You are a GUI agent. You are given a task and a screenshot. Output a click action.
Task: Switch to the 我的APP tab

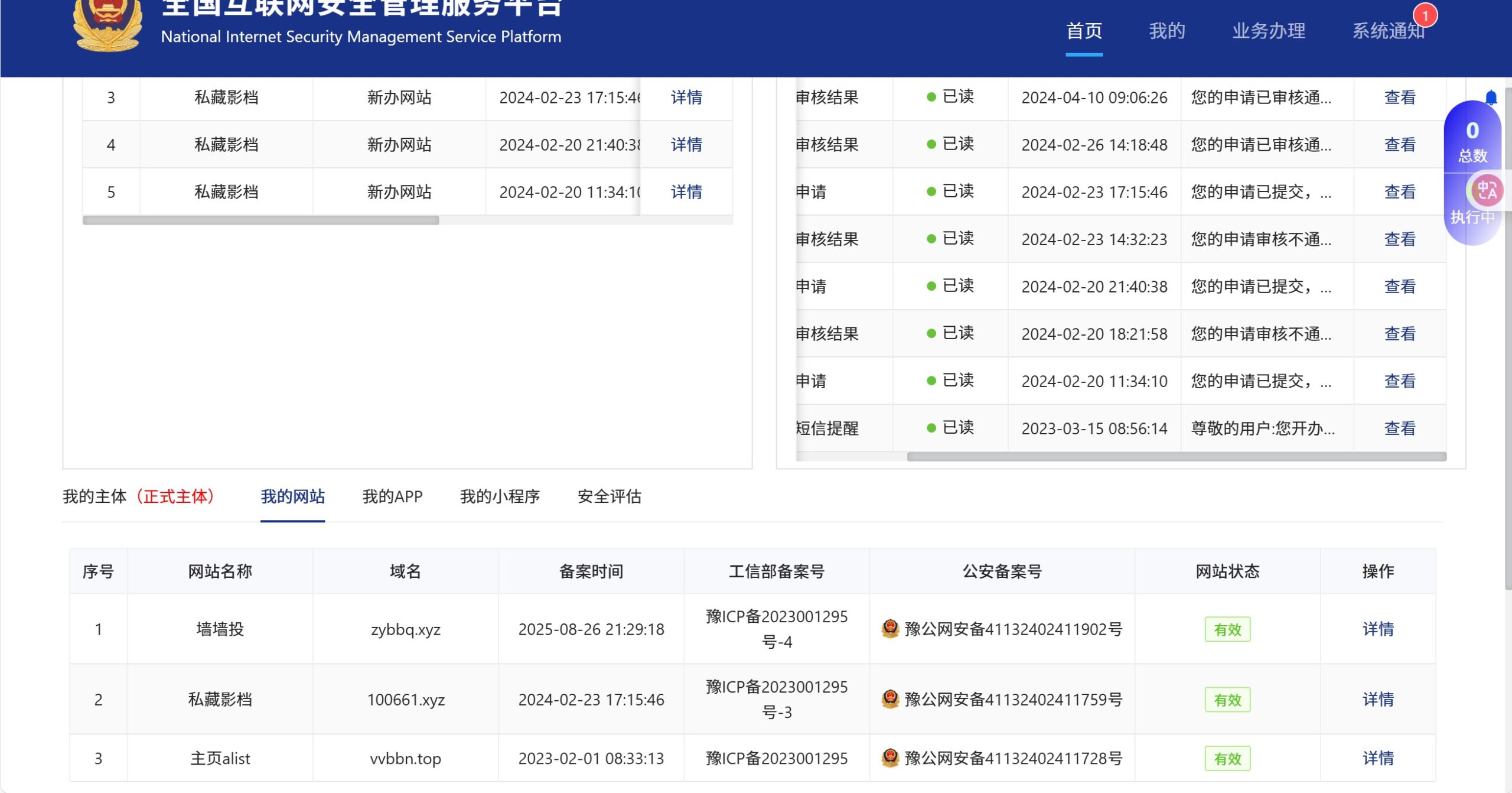pos(392,496)
